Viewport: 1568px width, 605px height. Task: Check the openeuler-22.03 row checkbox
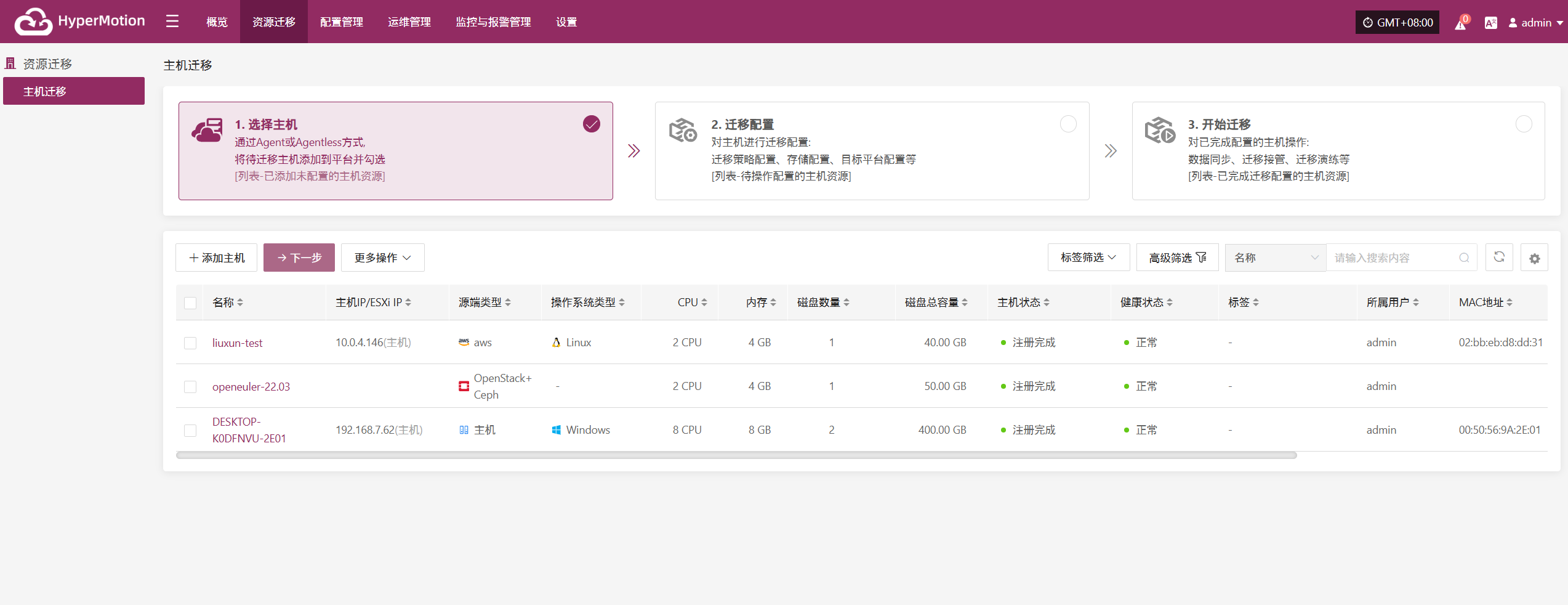coord(190,387)
